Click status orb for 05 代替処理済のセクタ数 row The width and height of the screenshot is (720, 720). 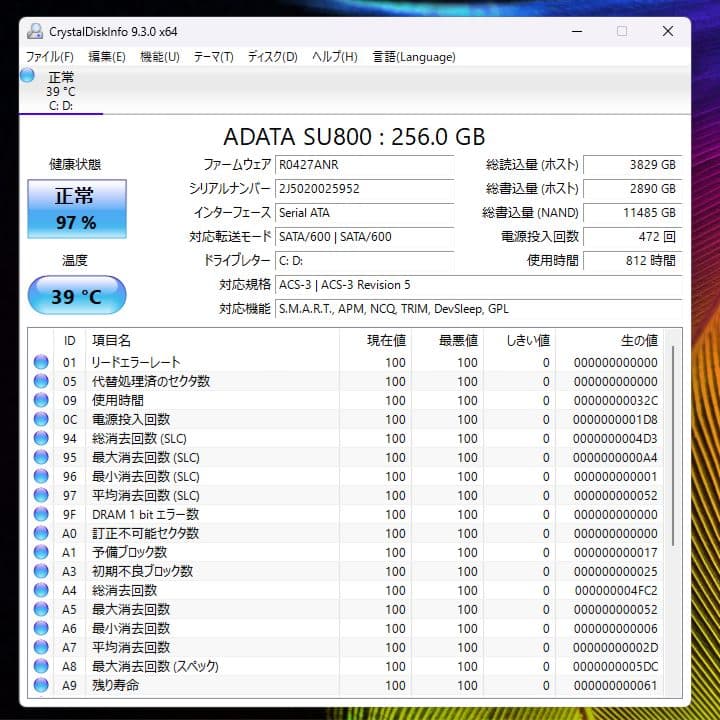tap(41, 381)
